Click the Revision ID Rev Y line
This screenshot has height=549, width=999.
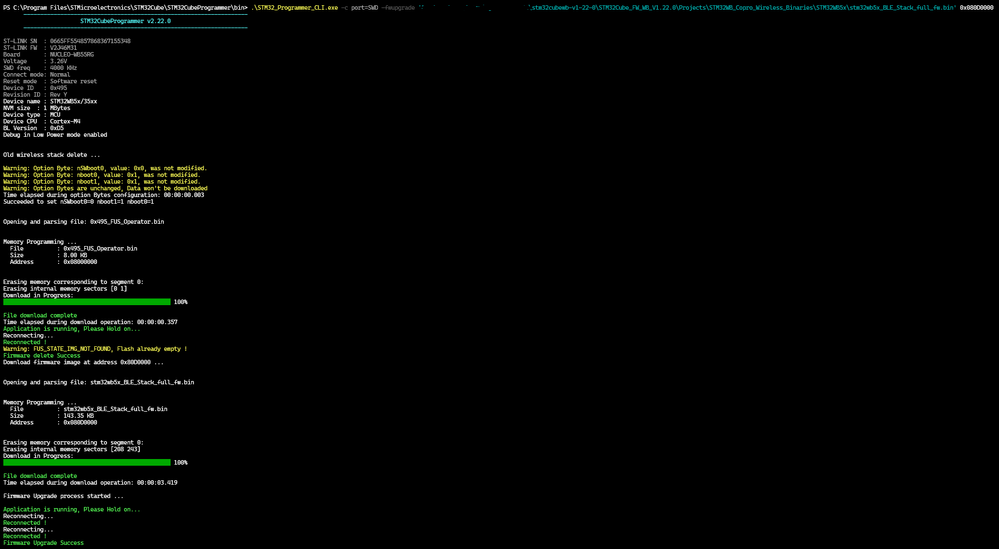(35, 95)
